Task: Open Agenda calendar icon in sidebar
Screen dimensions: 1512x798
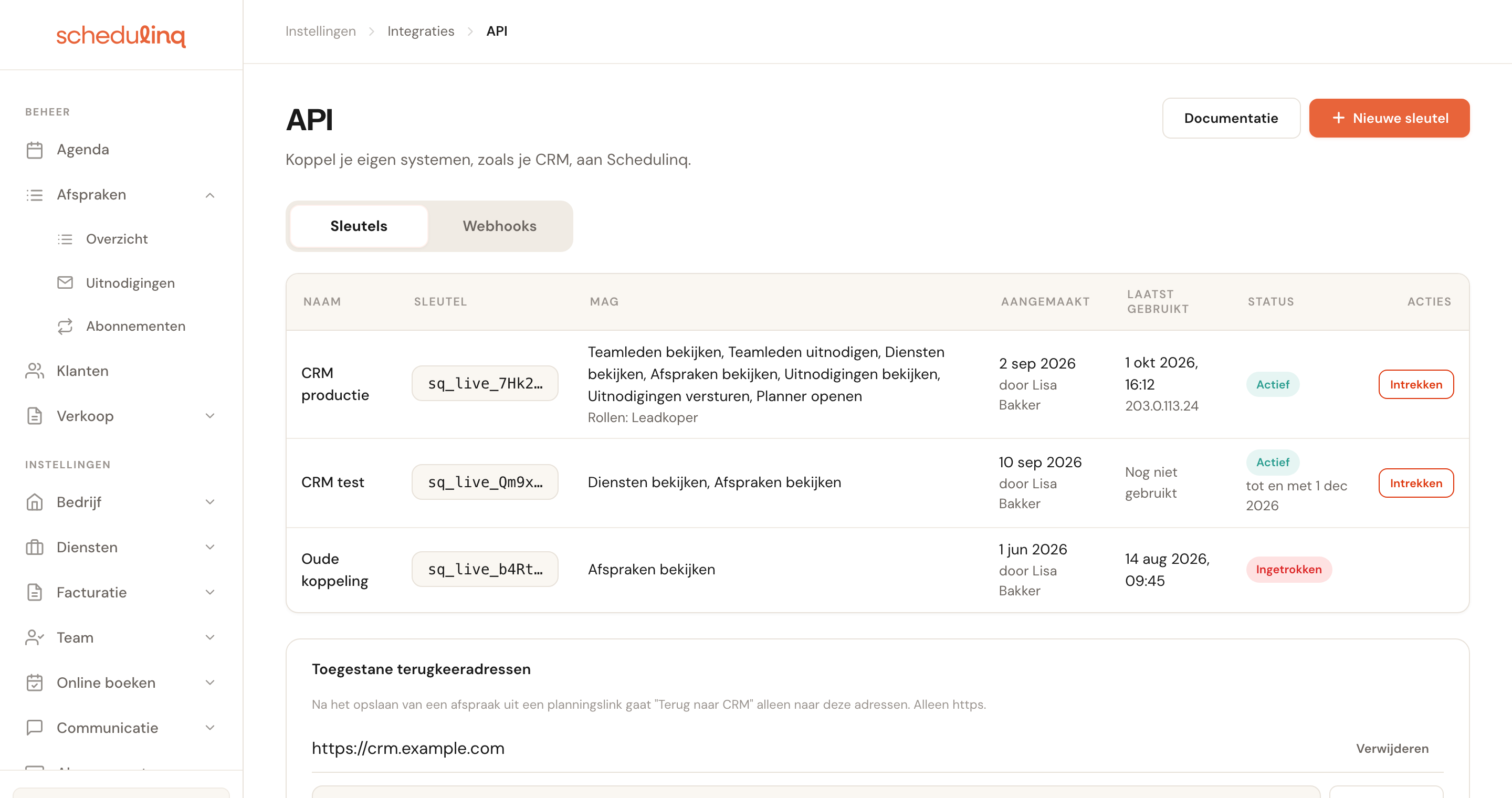Action: click(35, 150)
